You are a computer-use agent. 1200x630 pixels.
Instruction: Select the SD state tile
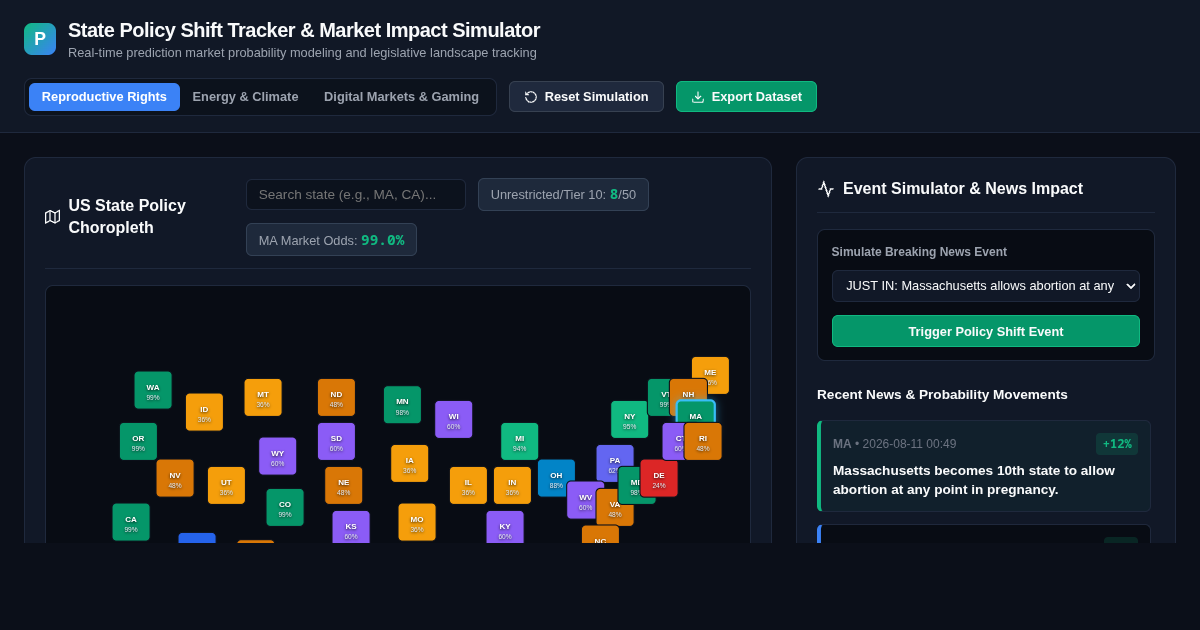336,441
